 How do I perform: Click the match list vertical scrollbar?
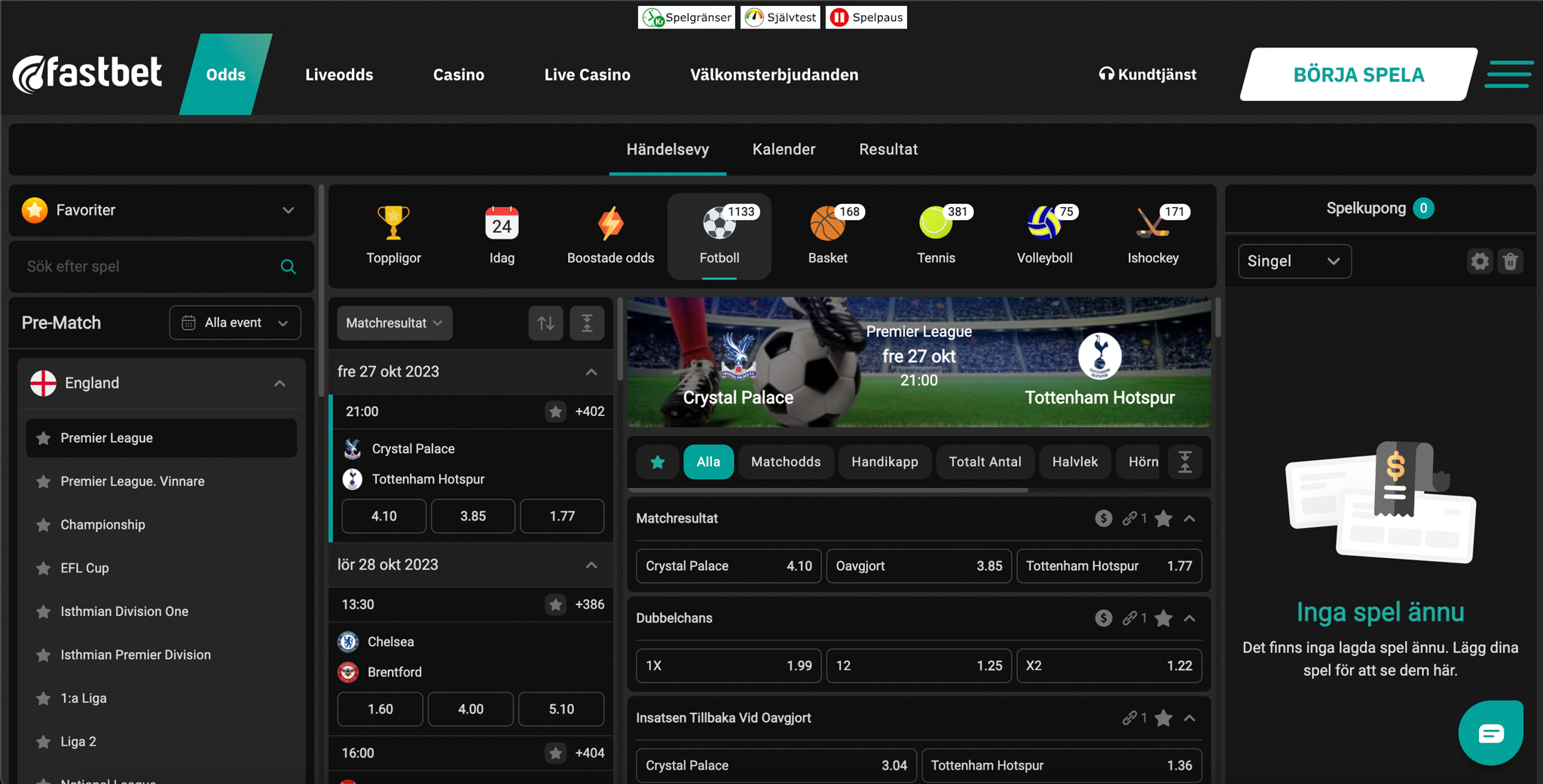pos(620,339)
